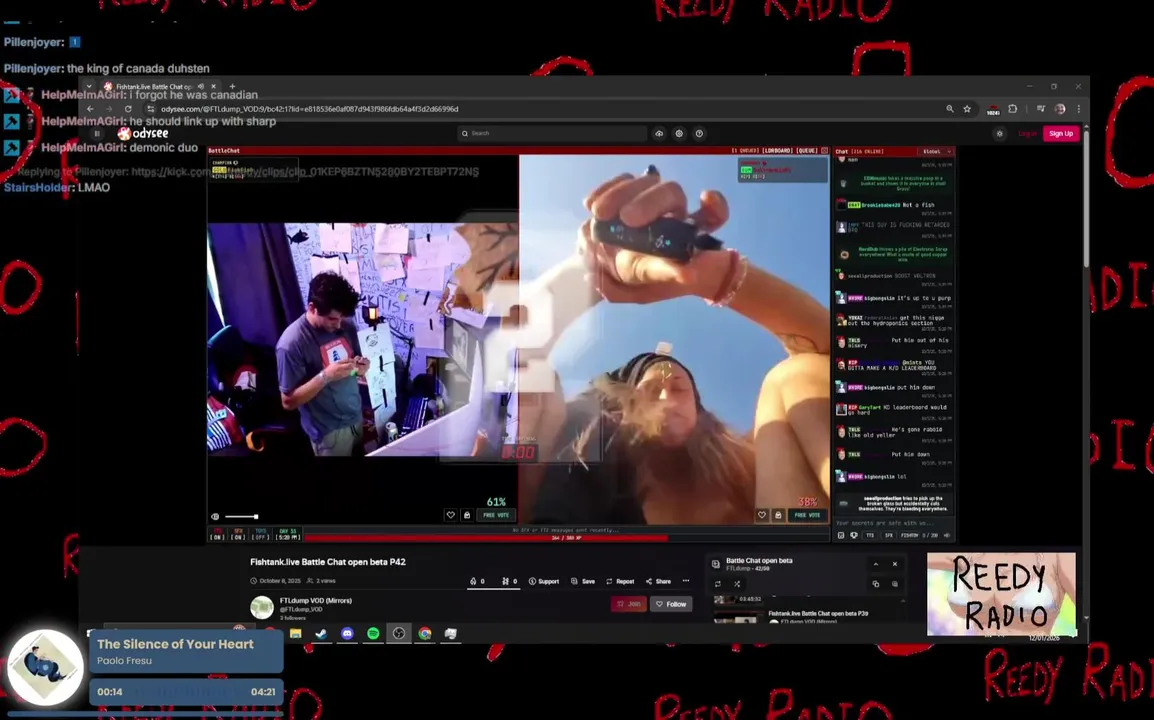Image resolution: width=1154 pixels, height=720 pixels.
Task: Click the Odysee search field
Action: (552, 133)
